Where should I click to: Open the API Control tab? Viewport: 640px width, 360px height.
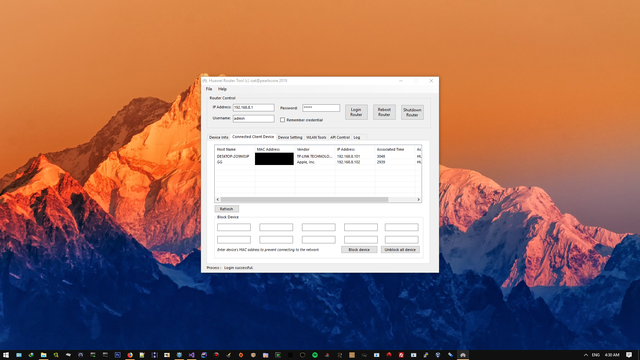coord(340,138)
